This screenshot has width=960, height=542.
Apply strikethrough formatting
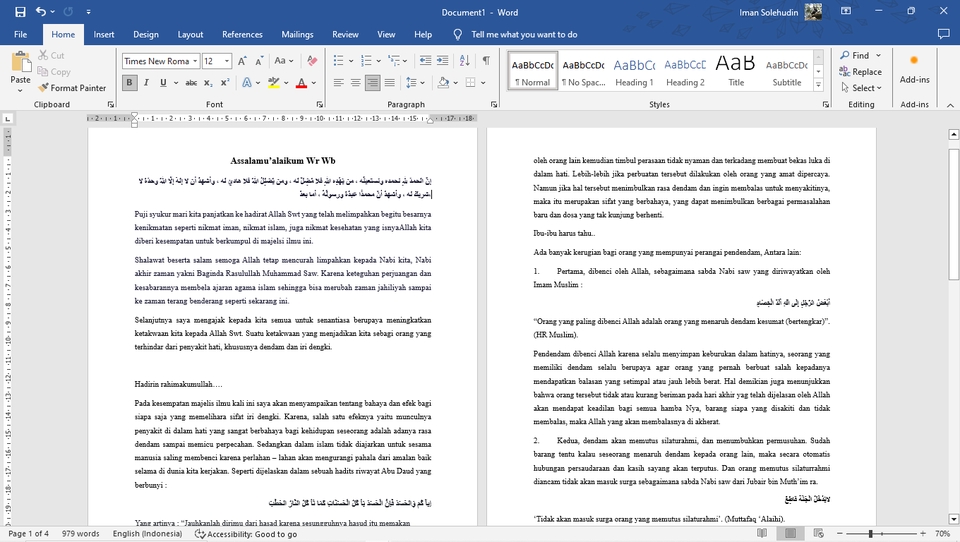coord(191,83)
